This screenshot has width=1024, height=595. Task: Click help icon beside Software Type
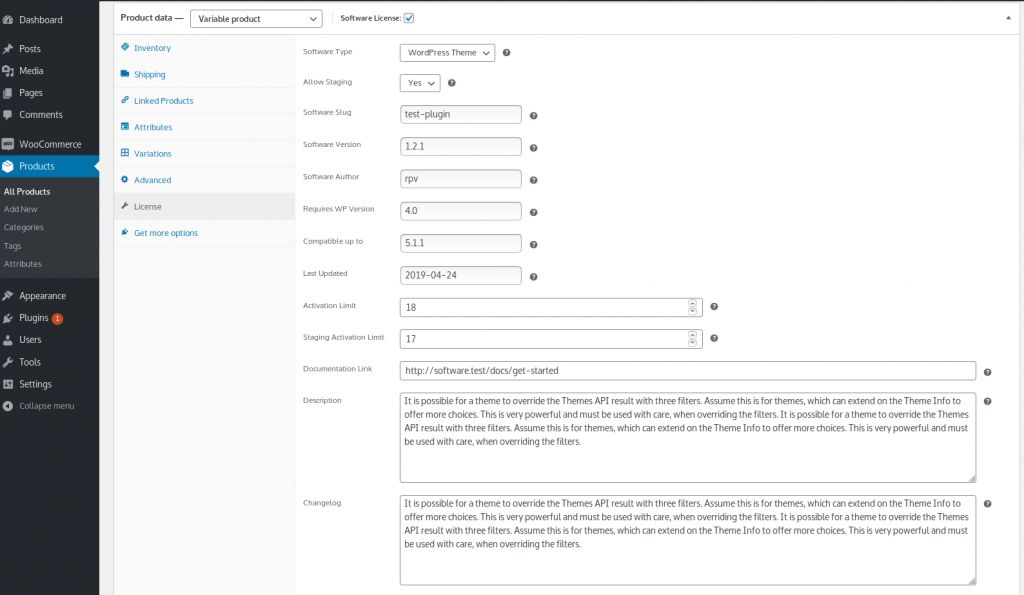pos(507,53)
